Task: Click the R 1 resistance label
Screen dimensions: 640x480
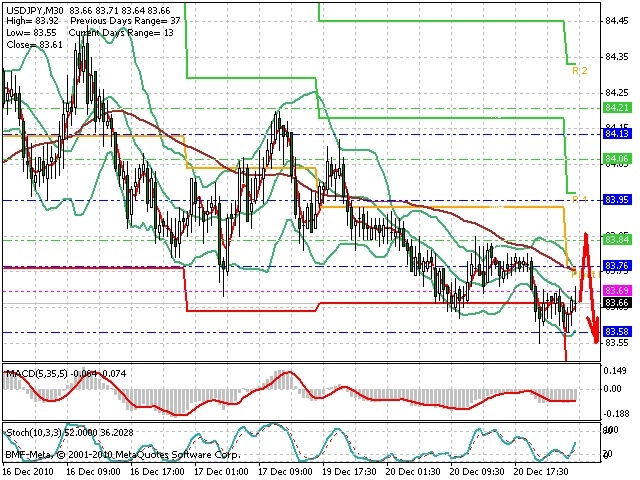Action: tap(580, 199)
